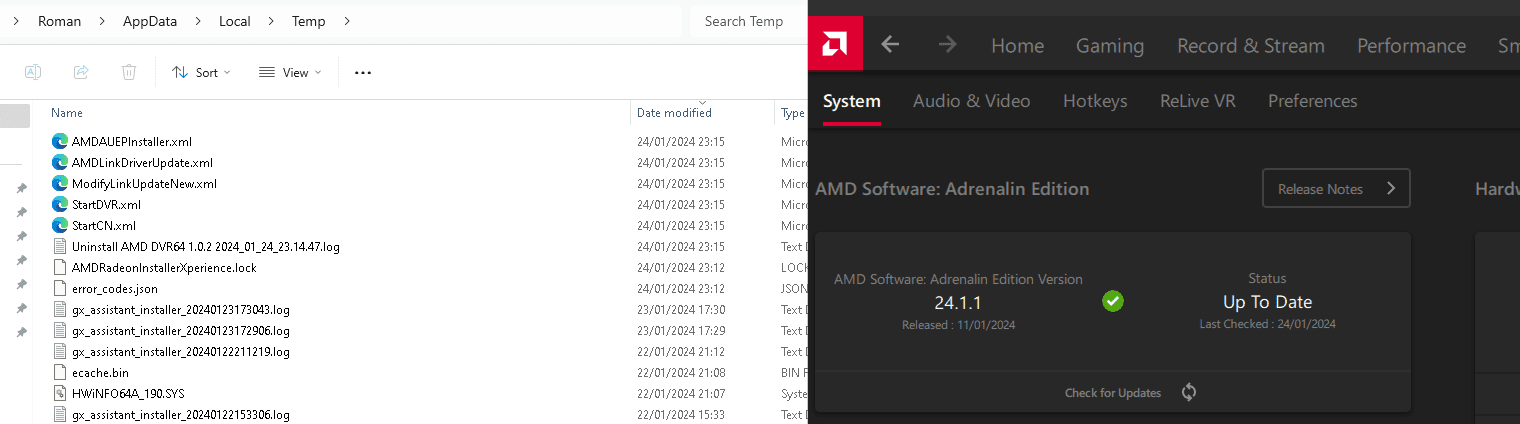Sort by the Name column header
This screenshot has width=1520, height=424.
point(67,113)
